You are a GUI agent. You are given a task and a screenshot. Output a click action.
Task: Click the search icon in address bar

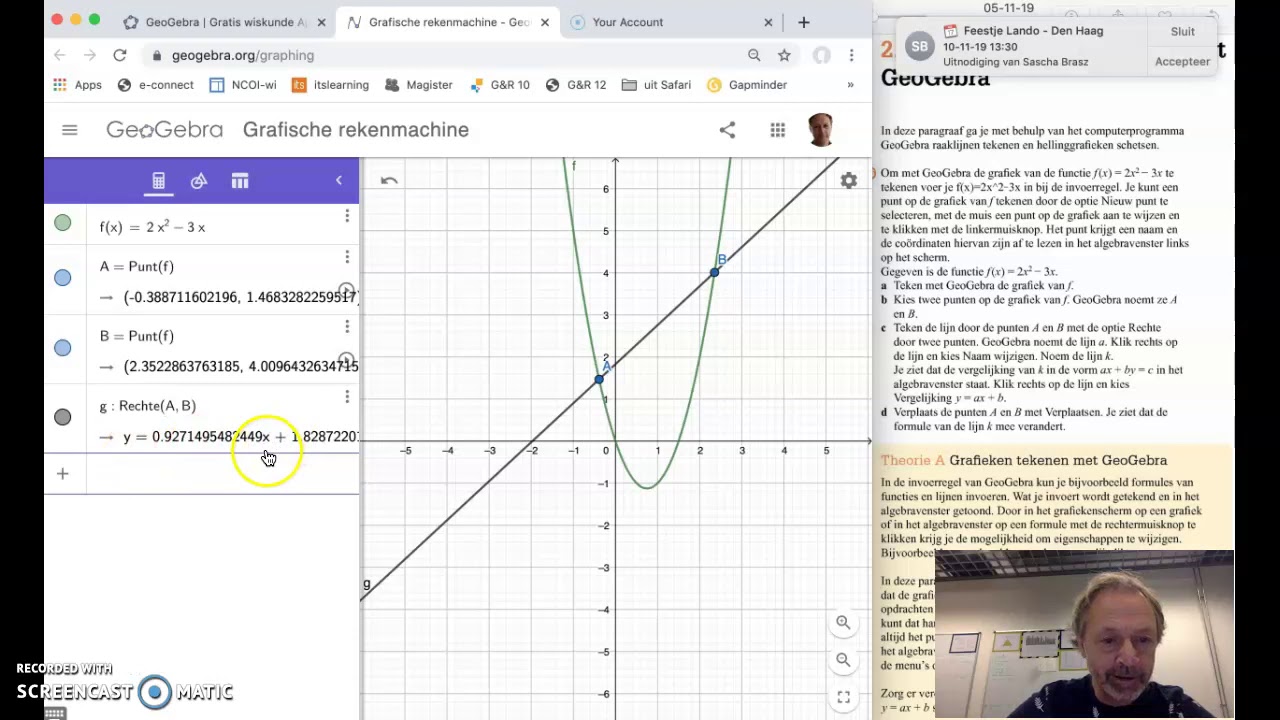click(x=754, y=56)
